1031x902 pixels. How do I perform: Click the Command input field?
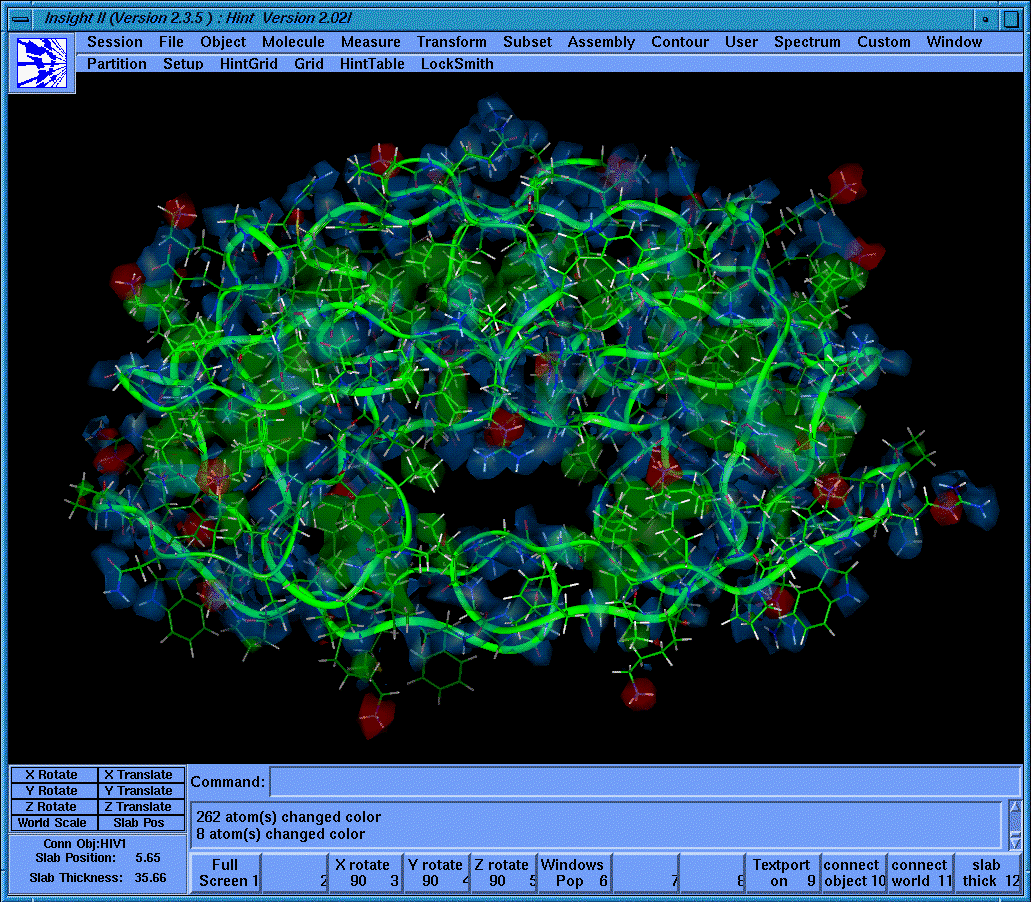click(644, 782)
